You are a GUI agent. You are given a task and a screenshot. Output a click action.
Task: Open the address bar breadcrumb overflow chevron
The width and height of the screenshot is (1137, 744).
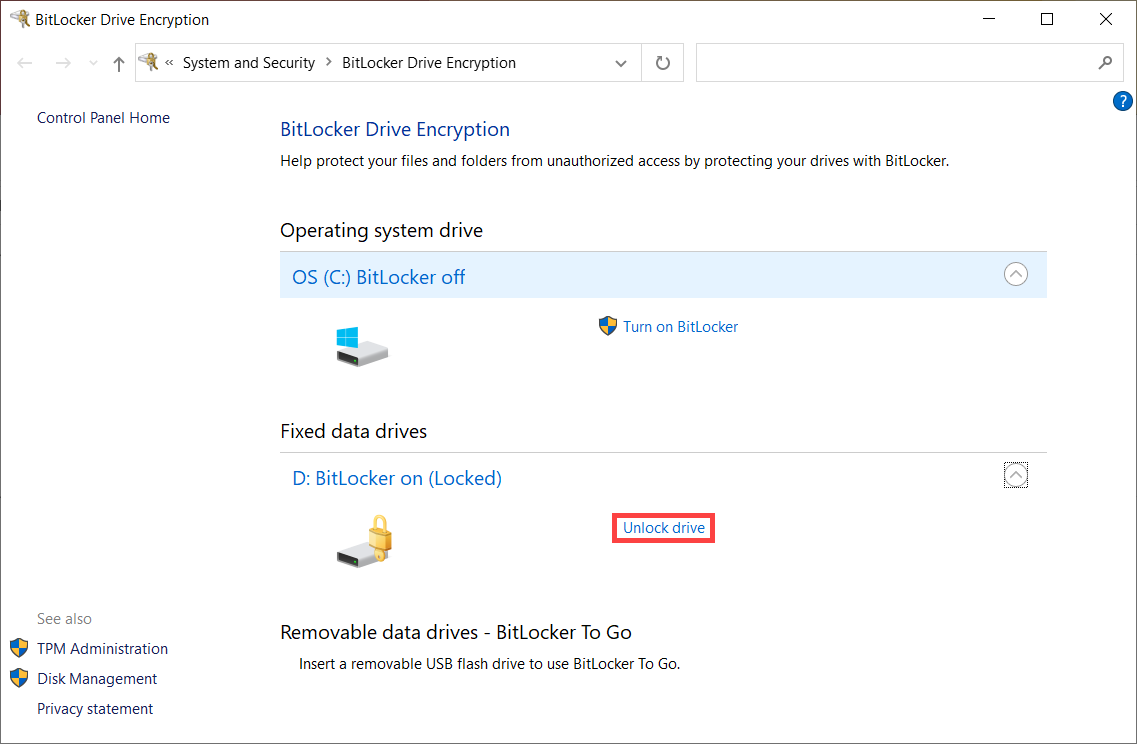169,62
